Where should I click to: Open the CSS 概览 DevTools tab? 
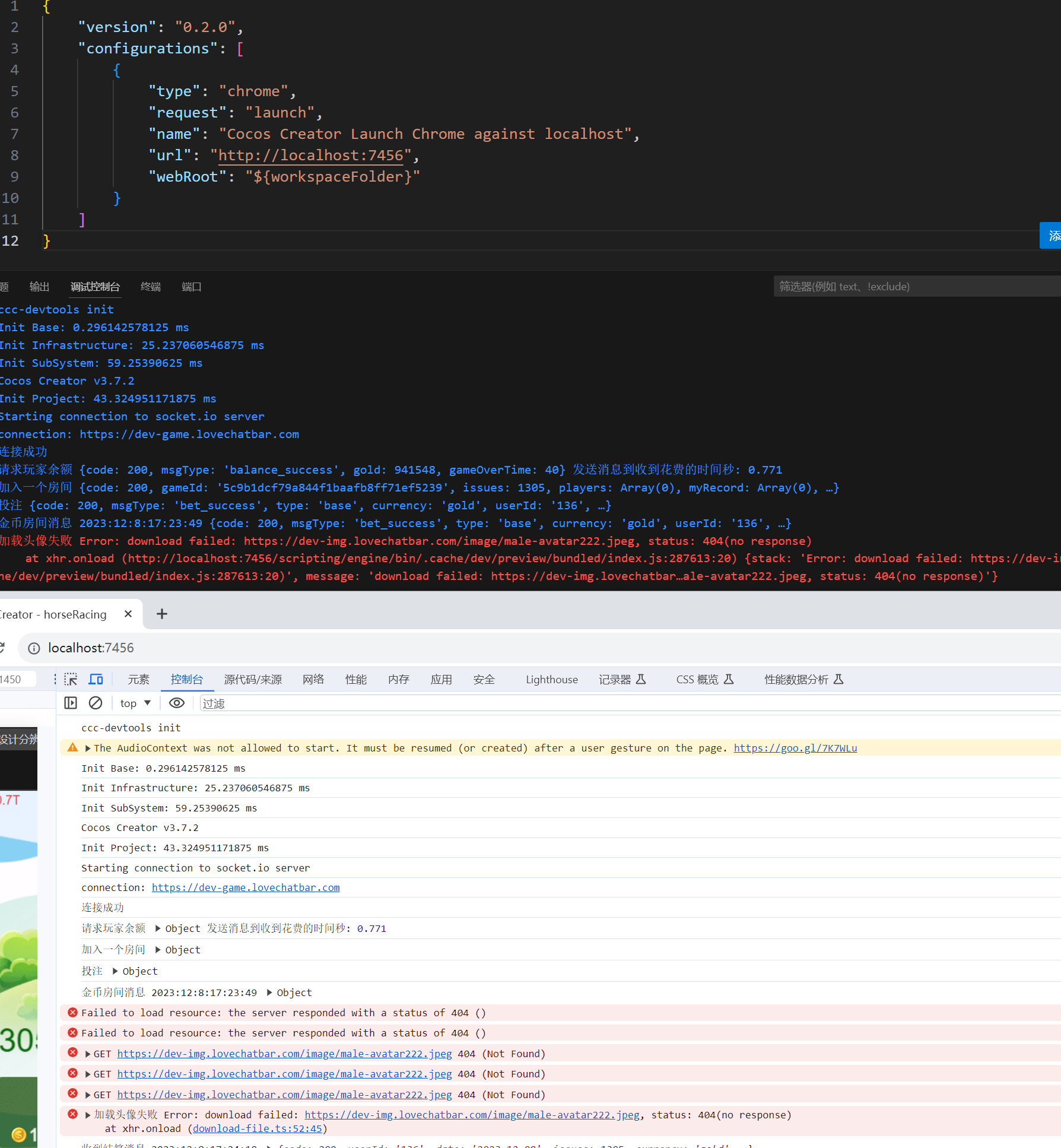coord(705,679)
